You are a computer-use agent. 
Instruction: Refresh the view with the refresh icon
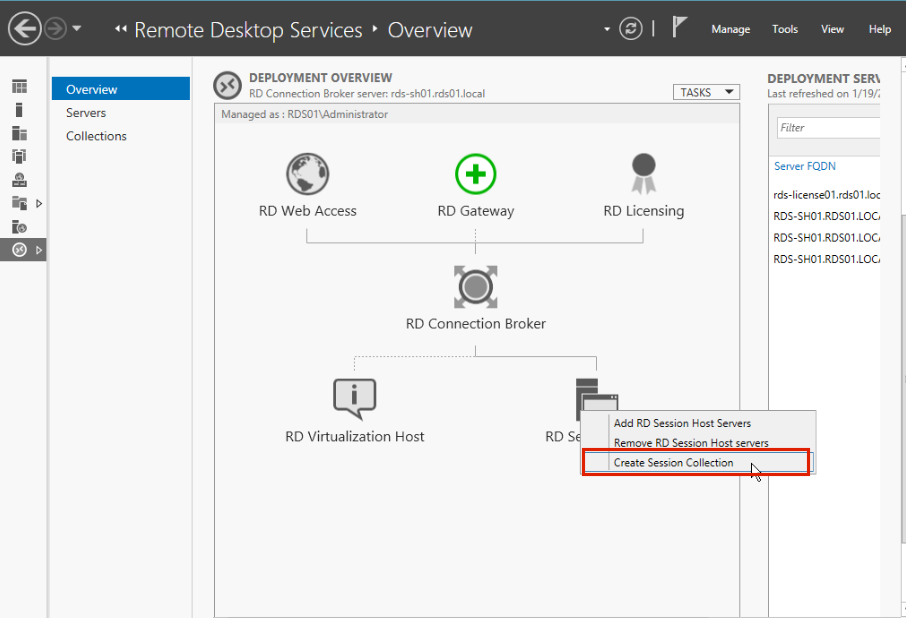pos(630,29)
